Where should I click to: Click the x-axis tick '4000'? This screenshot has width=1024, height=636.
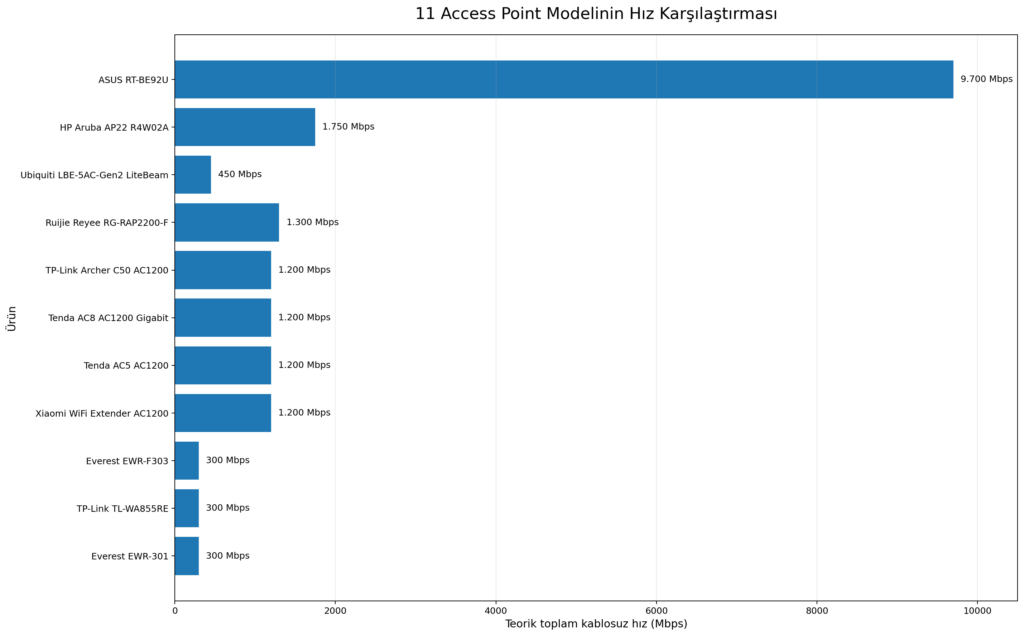tap(496, 611)
